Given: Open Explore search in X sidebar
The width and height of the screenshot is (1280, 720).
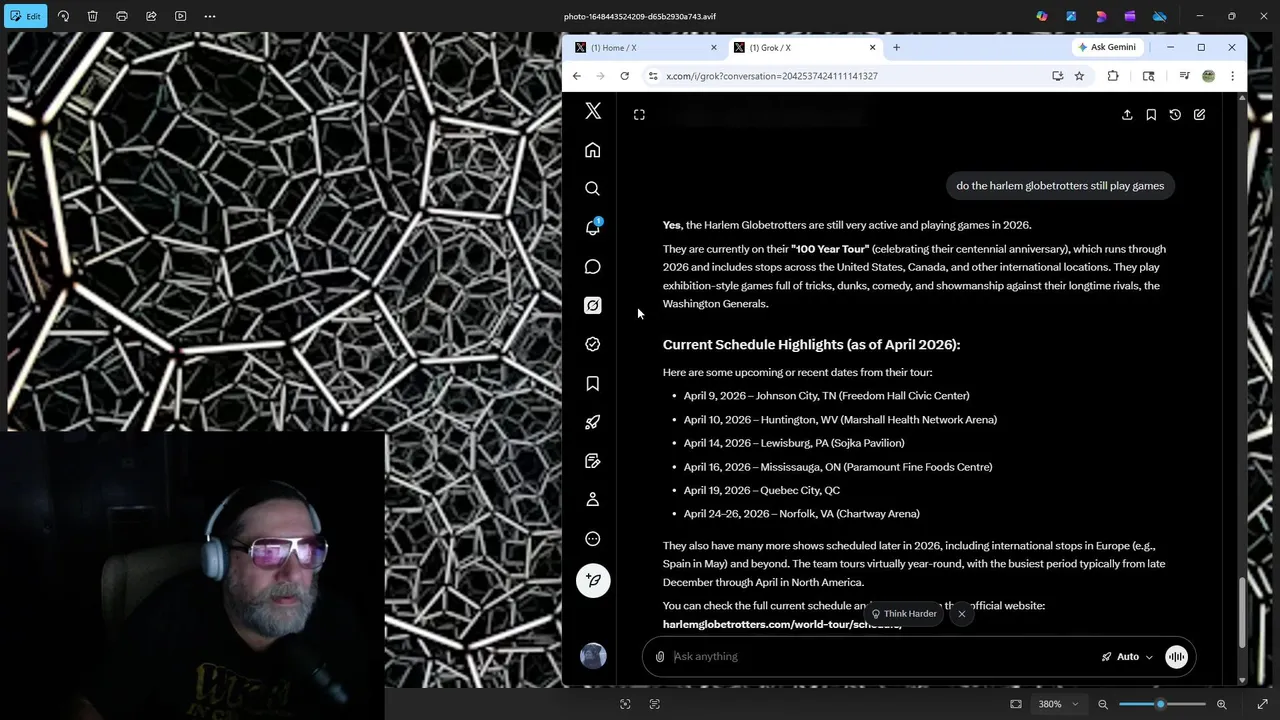Looking at the screenshot, I should click(593, 188).
